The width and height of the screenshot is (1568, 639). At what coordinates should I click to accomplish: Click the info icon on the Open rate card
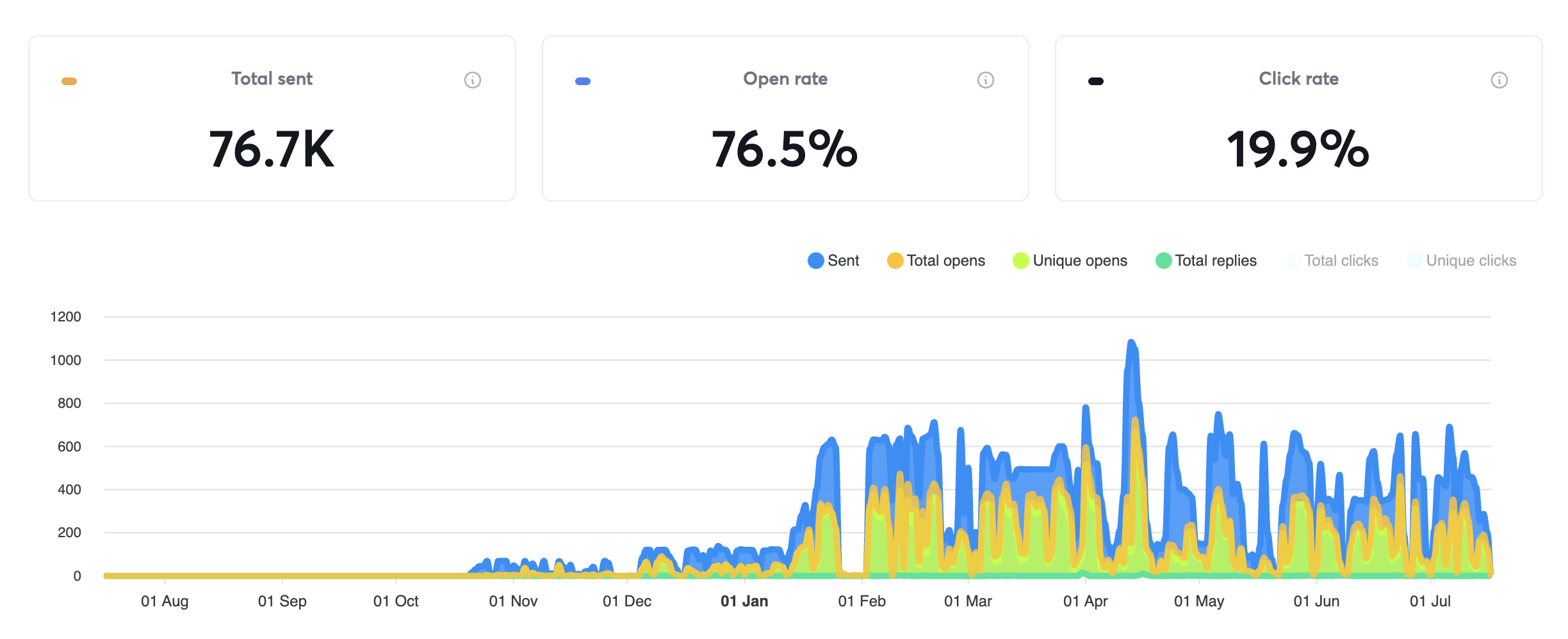point(984,80)
